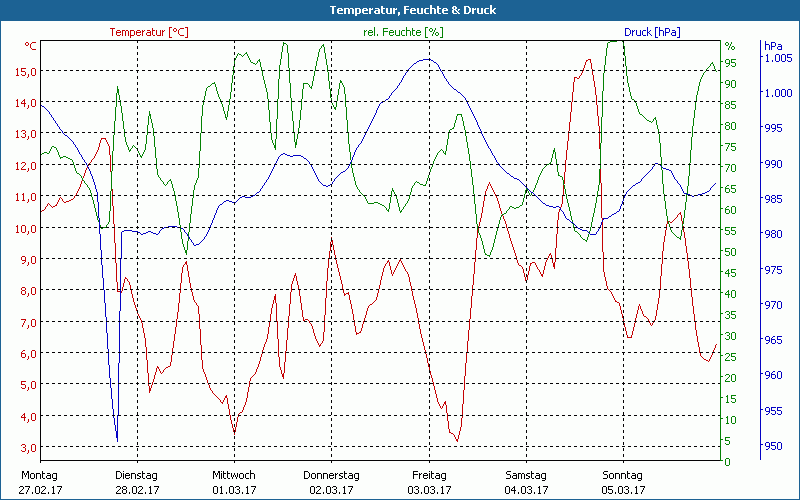Click the 1.005 tick on pressure axis
800x500 pixels.
778,58
